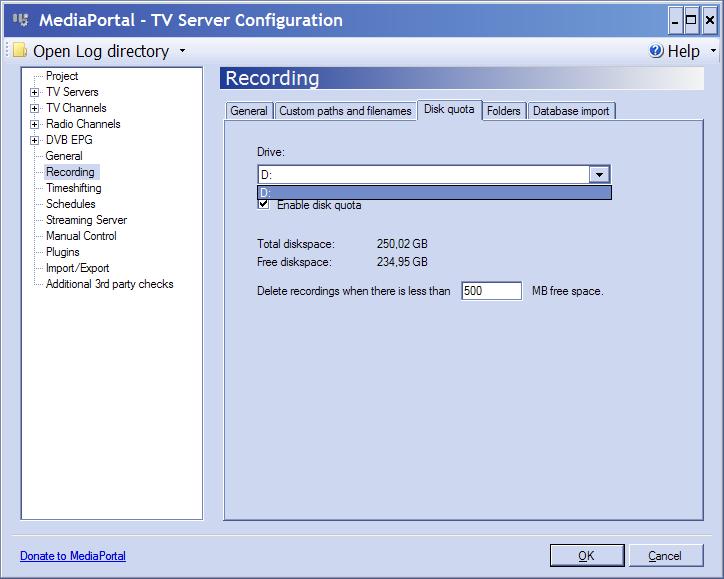Click the free space MB input field
Viewport: 724px width, 579px height.
(x=491, y=291)
